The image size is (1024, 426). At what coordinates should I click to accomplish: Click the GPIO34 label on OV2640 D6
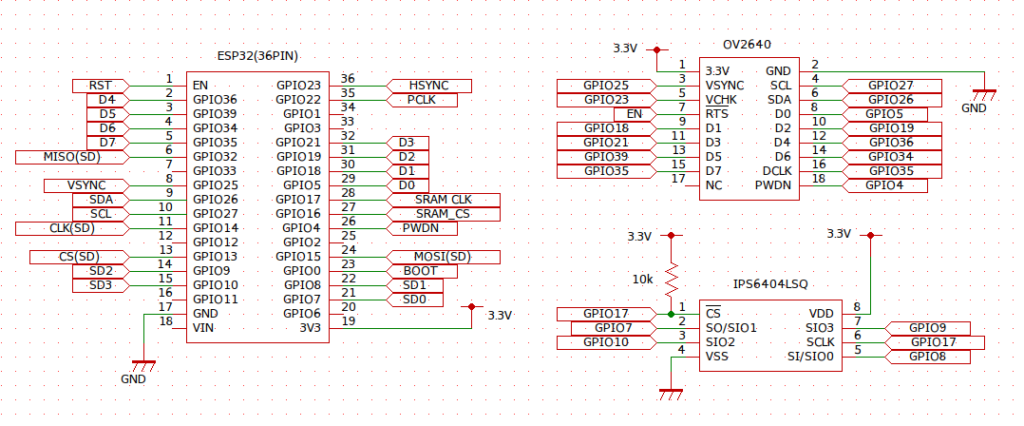coord(892,157)
